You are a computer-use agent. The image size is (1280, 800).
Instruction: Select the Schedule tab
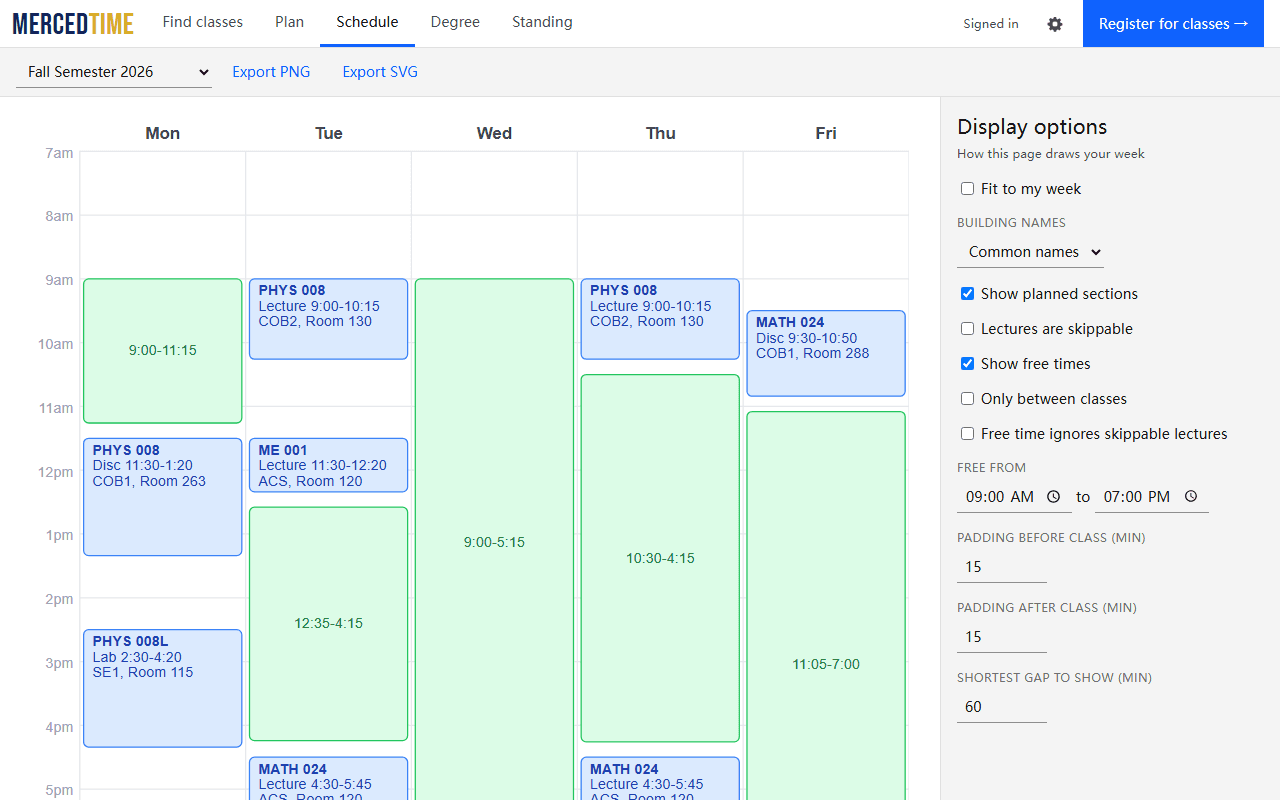[x=367, y=23]
